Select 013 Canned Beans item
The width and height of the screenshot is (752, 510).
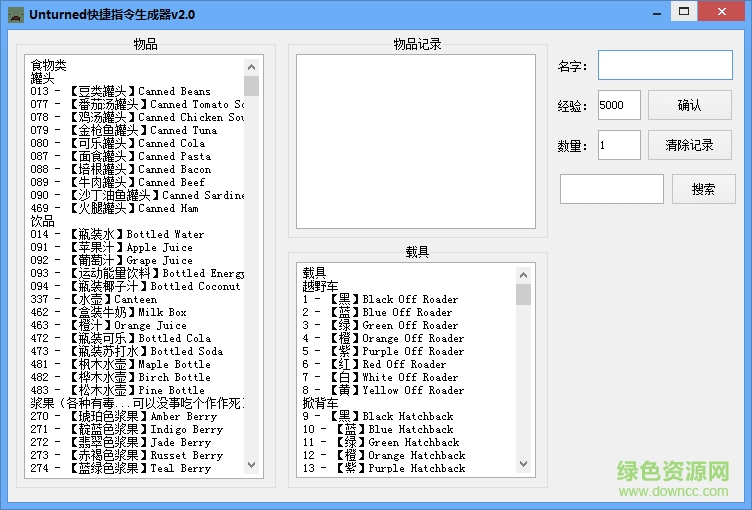click(x=120, y=91)
